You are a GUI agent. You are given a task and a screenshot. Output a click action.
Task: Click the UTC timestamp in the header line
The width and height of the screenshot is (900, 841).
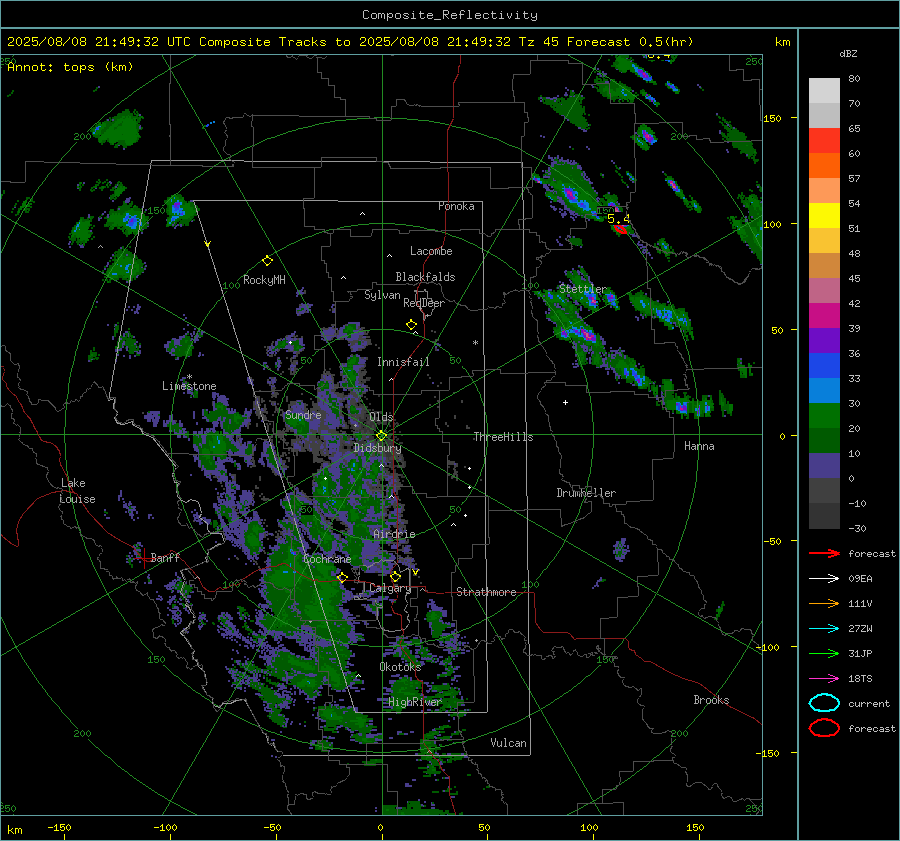(99, 42)
